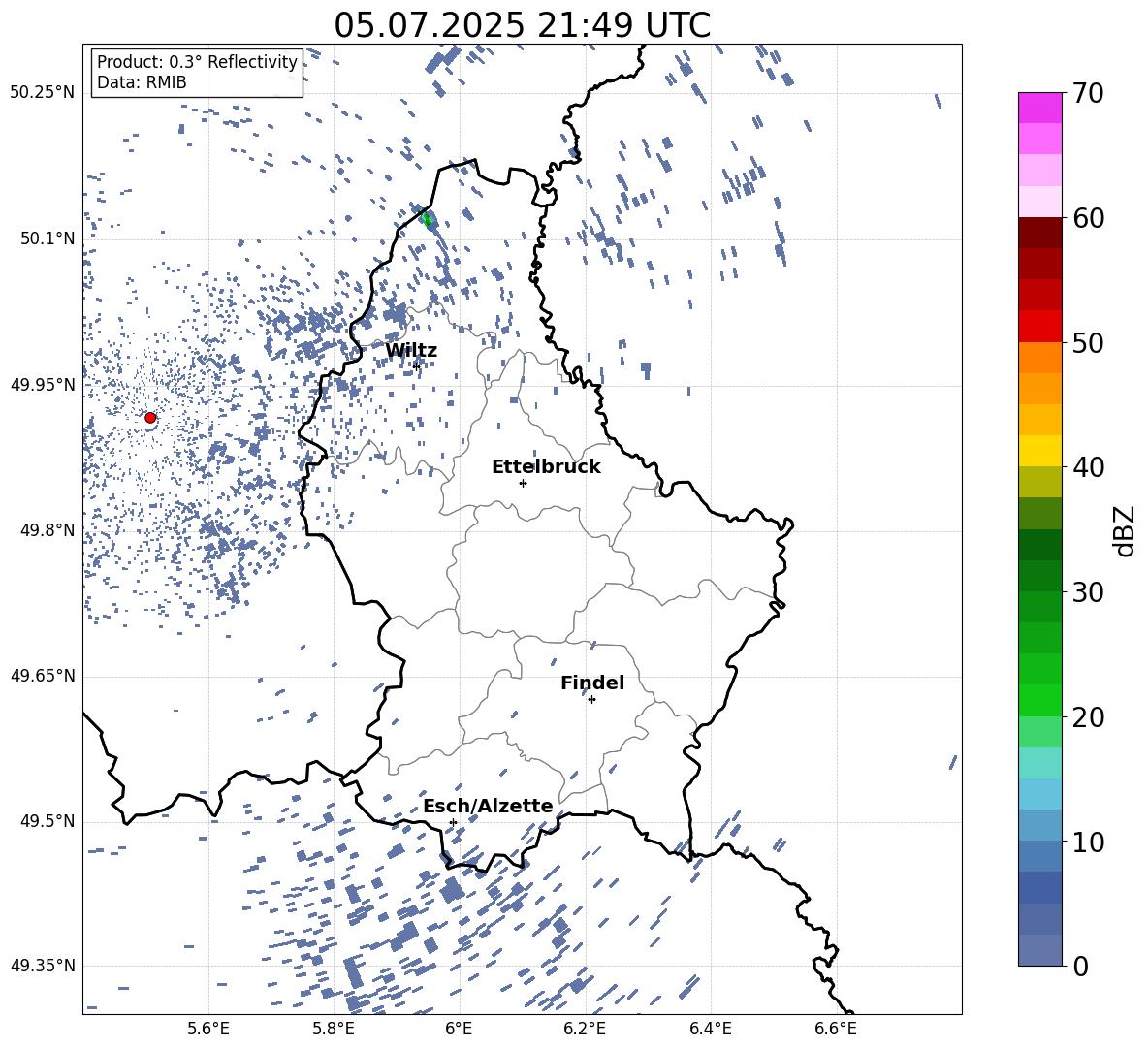Screen dimensions: 1148x1048
Task: Click the 6.4°E longitude label
Action: click(x=710, y=1029)
